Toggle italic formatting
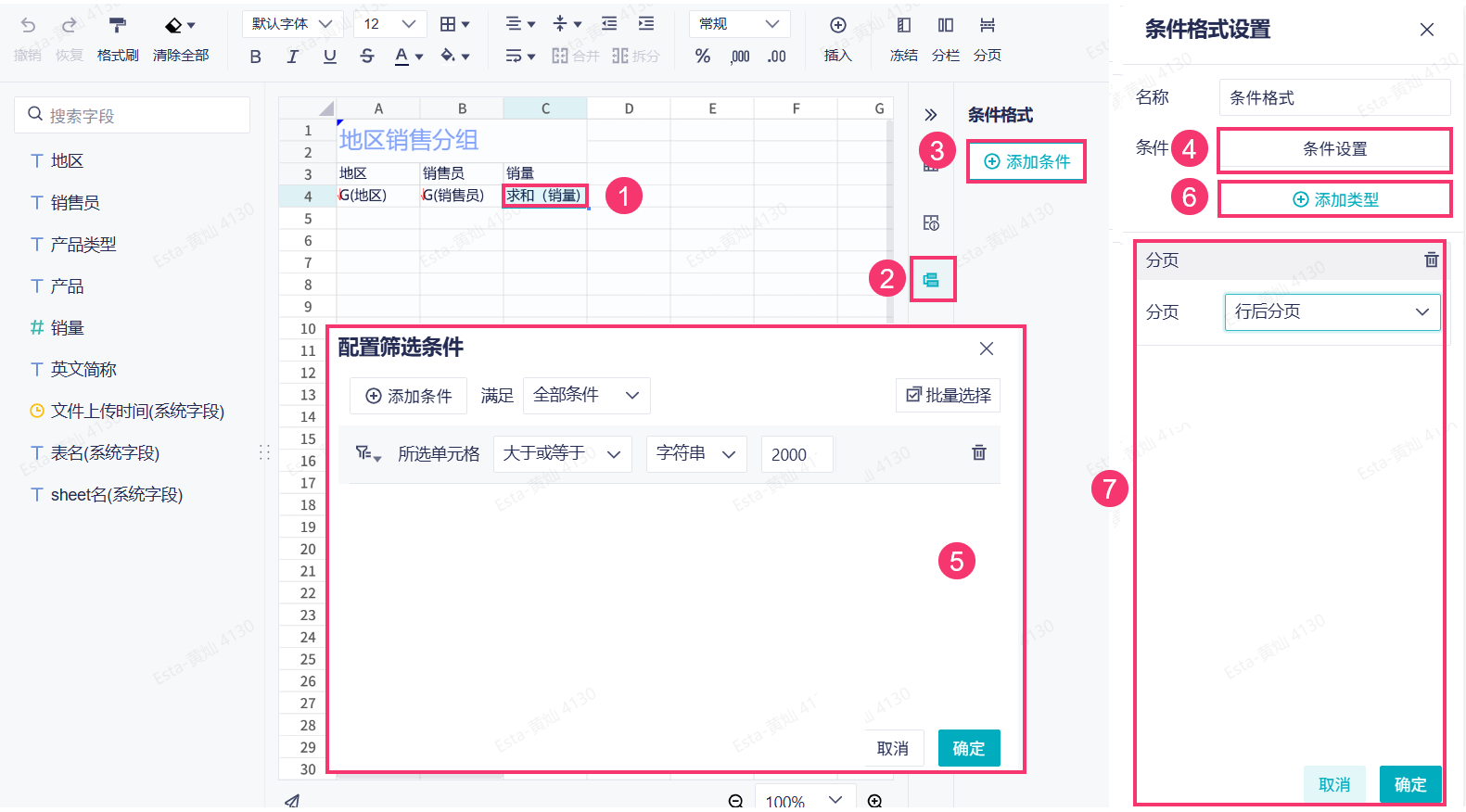The image size is (1466, 812). point(293,57)
